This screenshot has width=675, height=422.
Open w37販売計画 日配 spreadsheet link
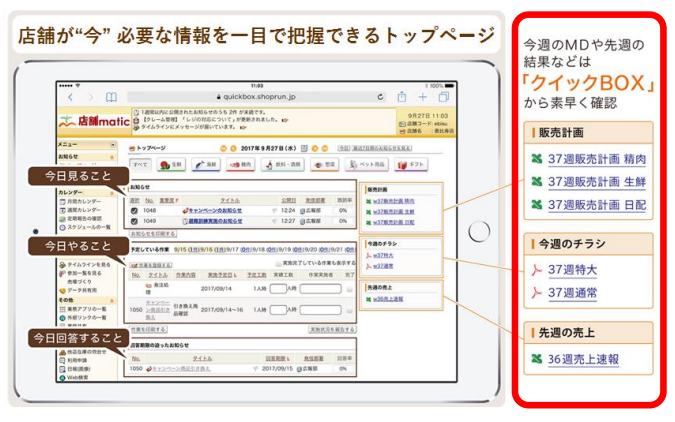coord(394,223)
